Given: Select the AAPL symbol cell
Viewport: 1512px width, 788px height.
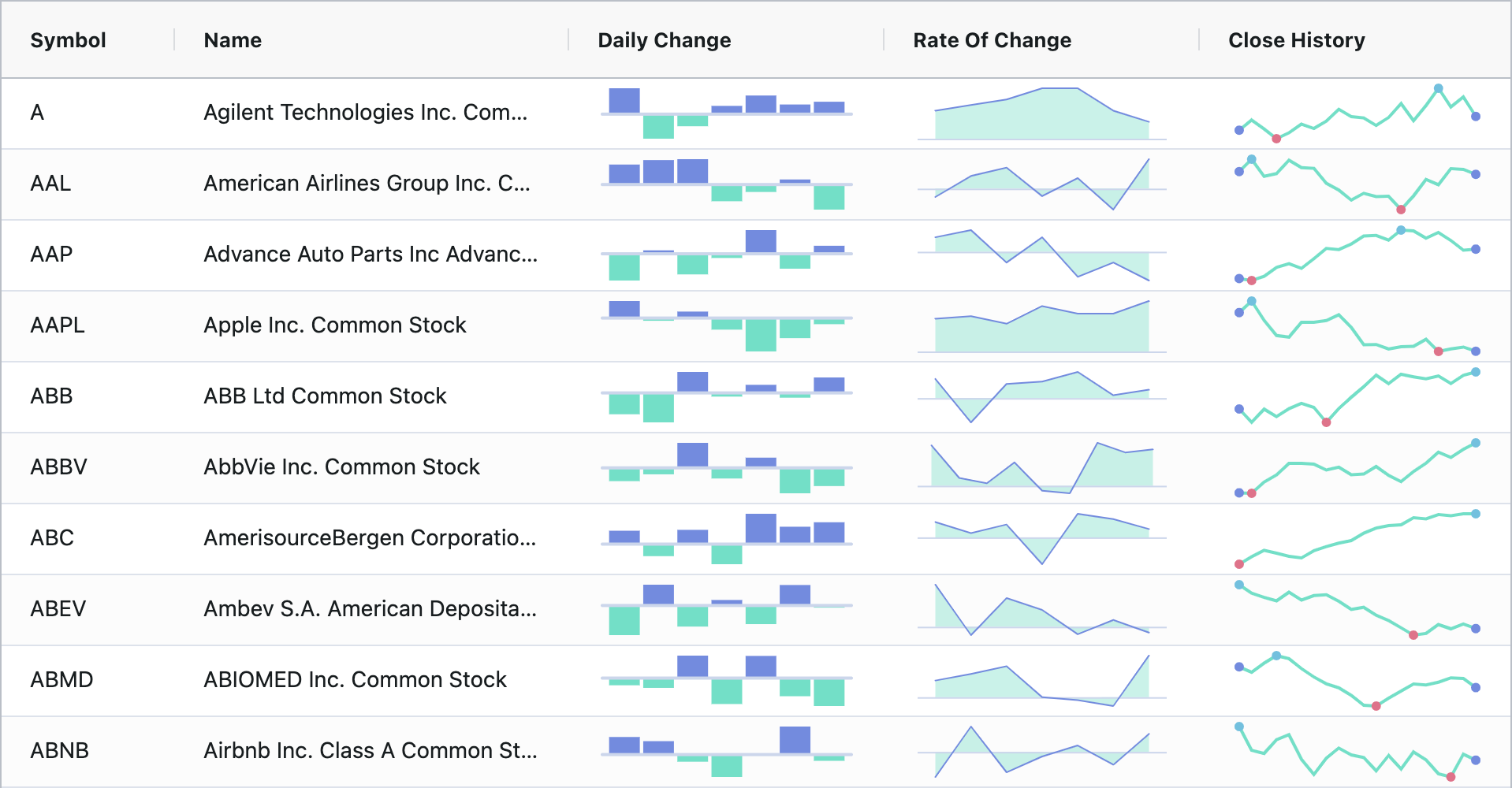Looking at the screenshot, I should [58, 325].
